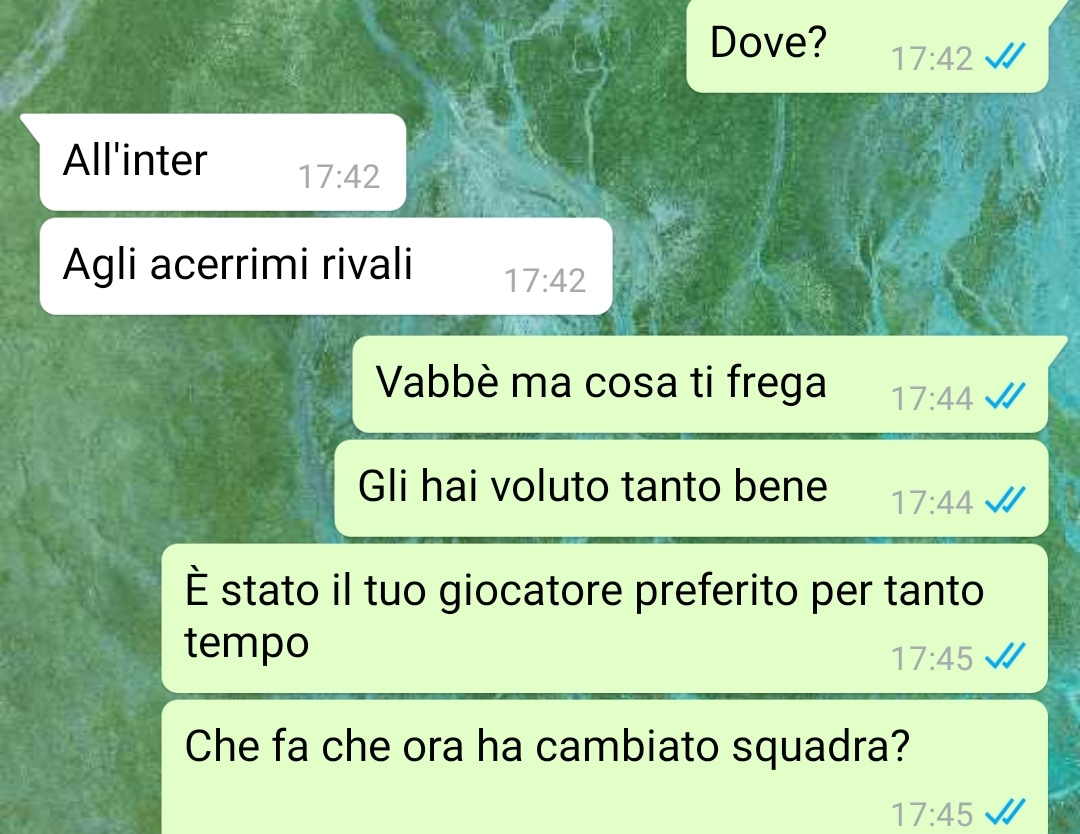The height and width of the screenshot is (834, 1080).
Task: Tap the blue read ticks on "Dove?"
Action: [1005, 56]
